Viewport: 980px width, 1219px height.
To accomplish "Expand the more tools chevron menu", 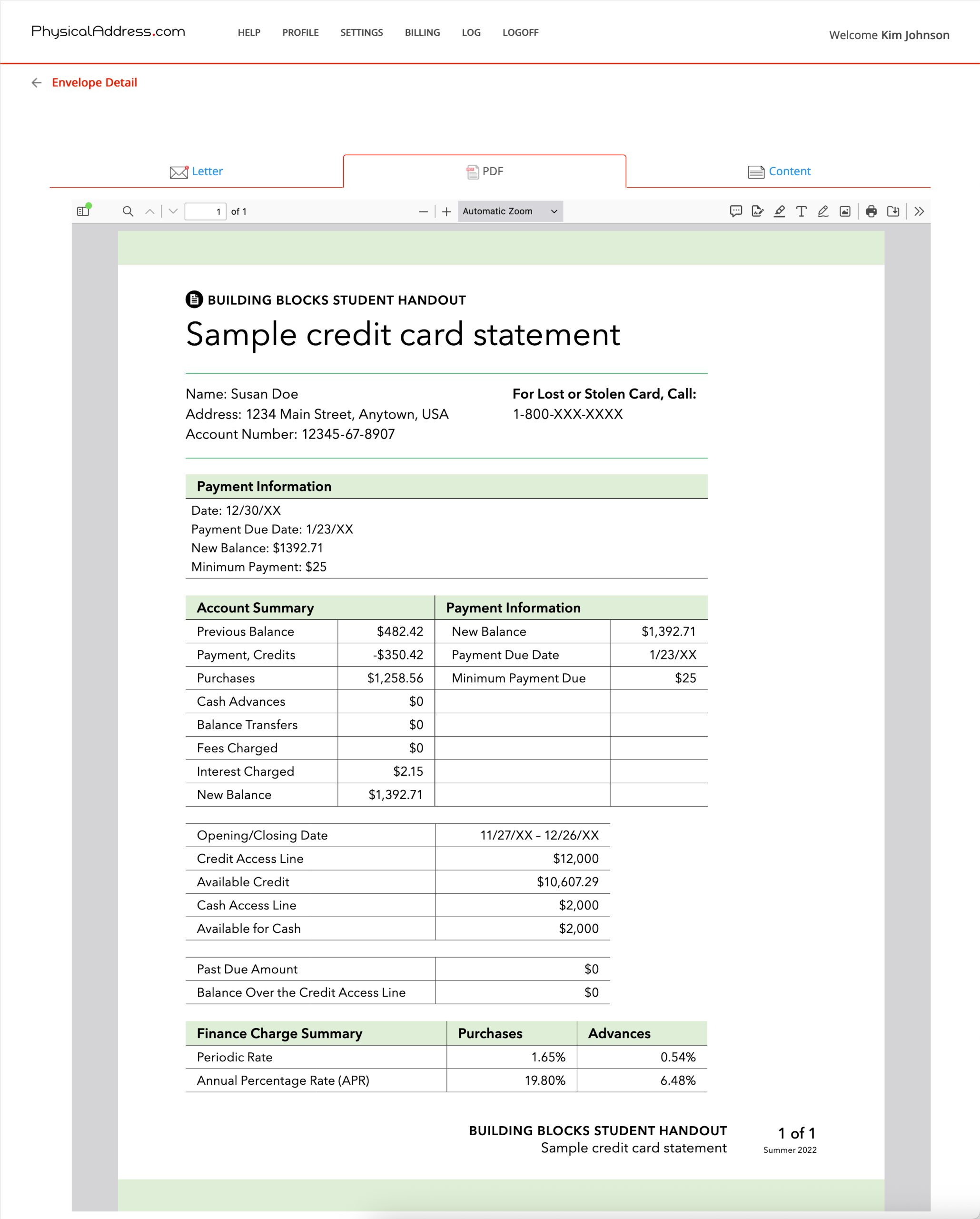I will (x=919, y=211).
